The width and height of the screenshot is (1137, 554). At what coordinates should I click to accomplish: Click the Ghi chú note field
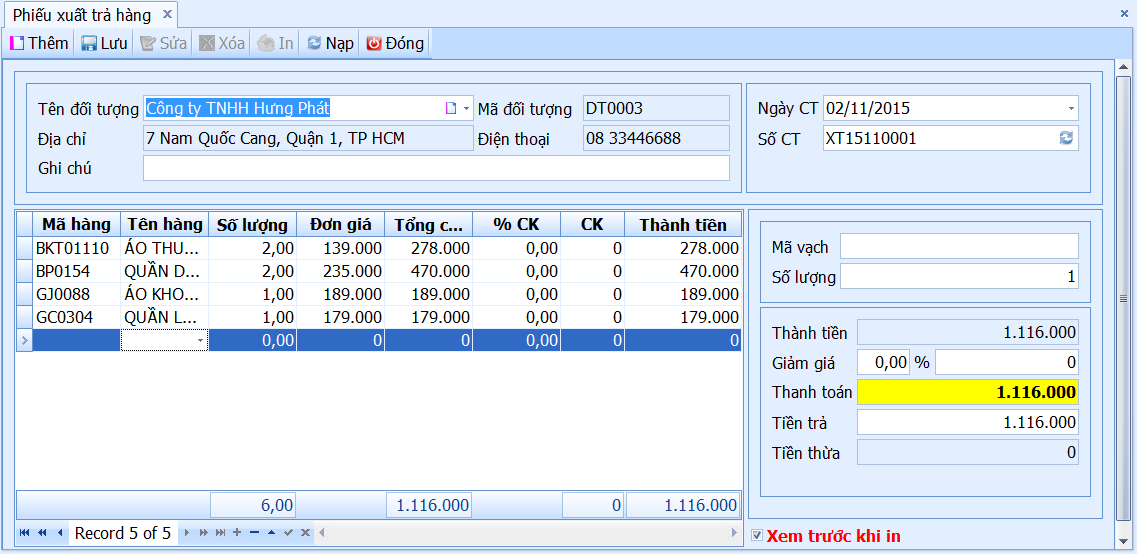click(x=436, y=168)
